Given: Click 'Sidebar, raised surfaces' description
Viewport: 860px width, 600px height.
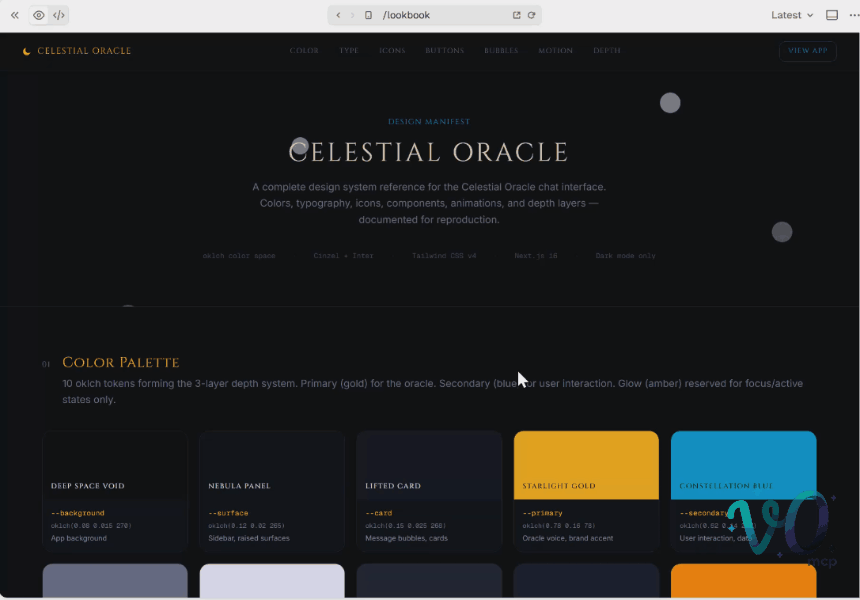Looking at the screenshot, I should coord(249,539).
